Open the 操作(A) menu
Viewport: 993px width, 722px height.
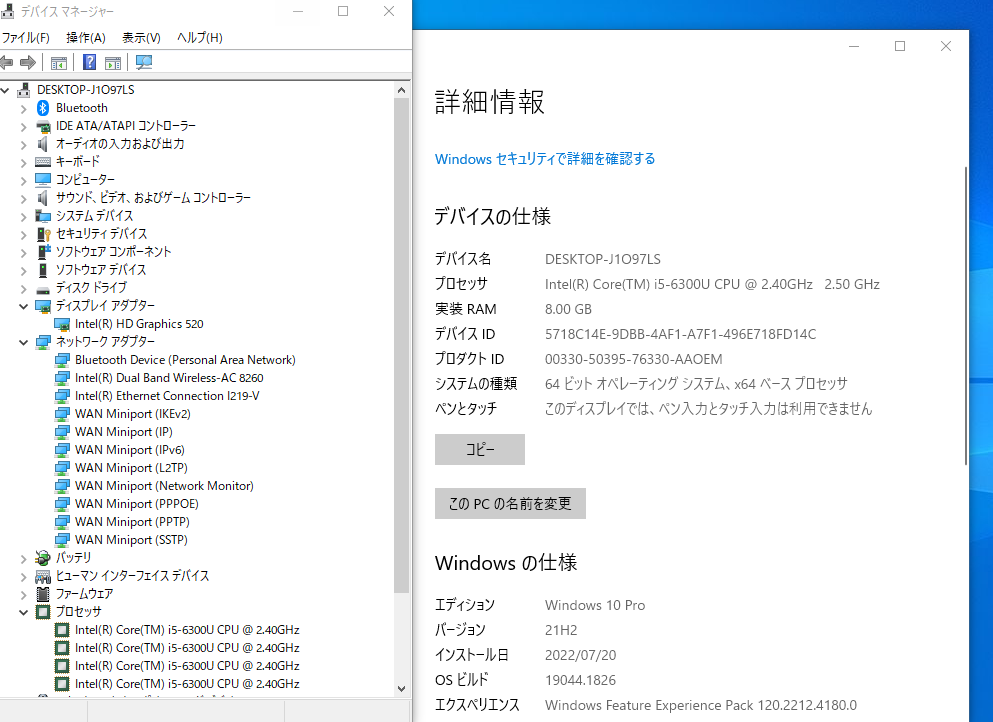pyautogui.click(x=85, y=37)
